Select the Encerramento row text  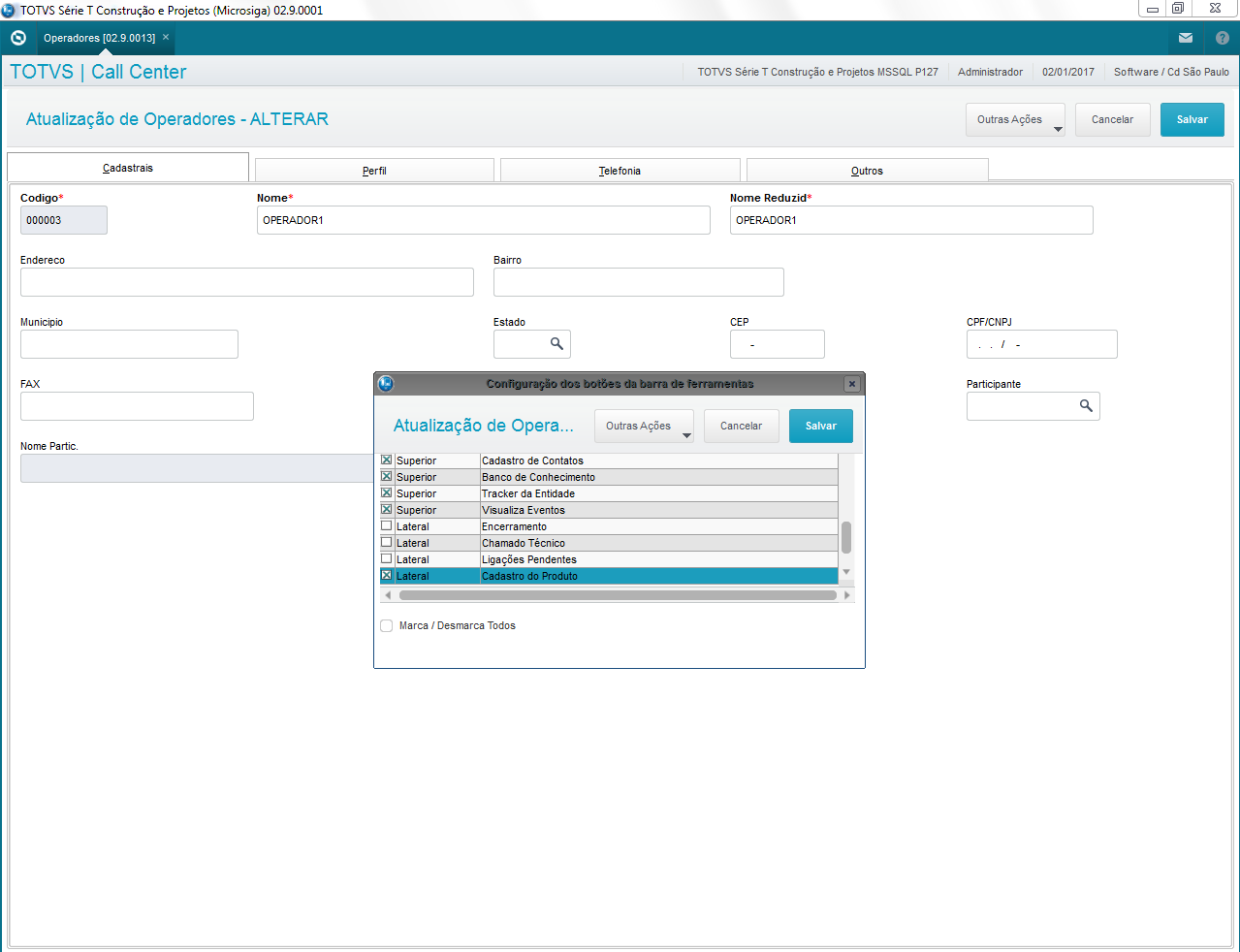pos(514,526)
